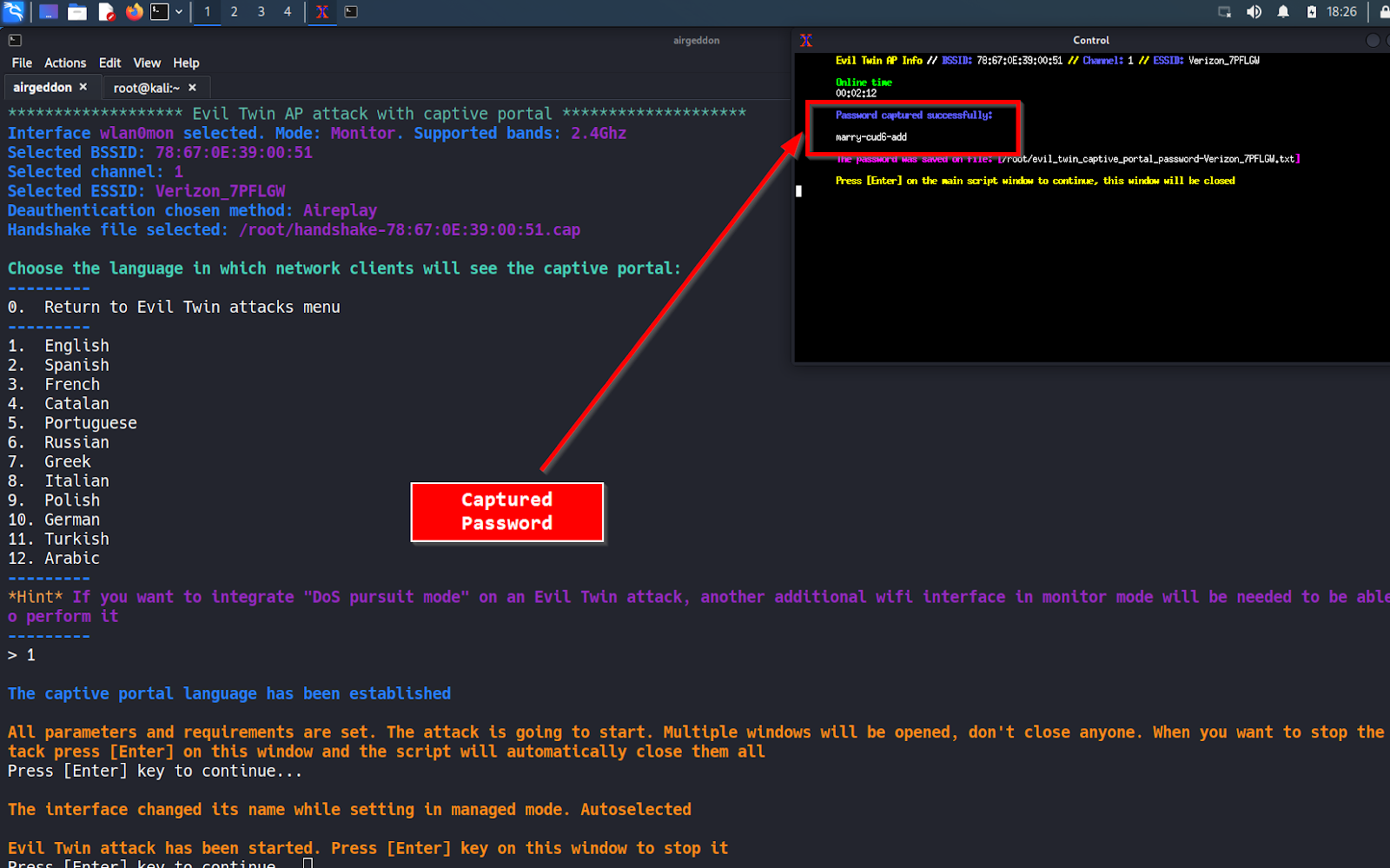Switch to the root@kali:~ tab
1390x868 pixels.
pyautogui.click(x=146, y=88)
